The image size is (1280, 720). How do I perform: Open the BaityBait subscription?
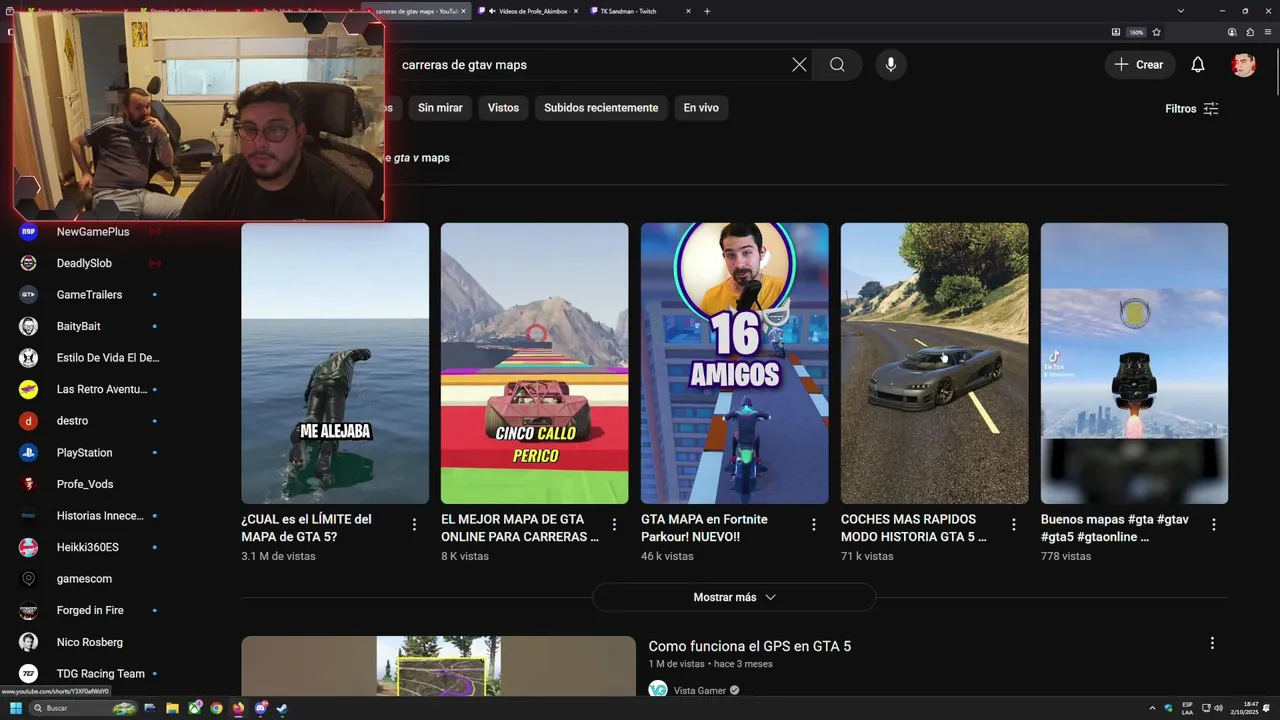point(78,326)
